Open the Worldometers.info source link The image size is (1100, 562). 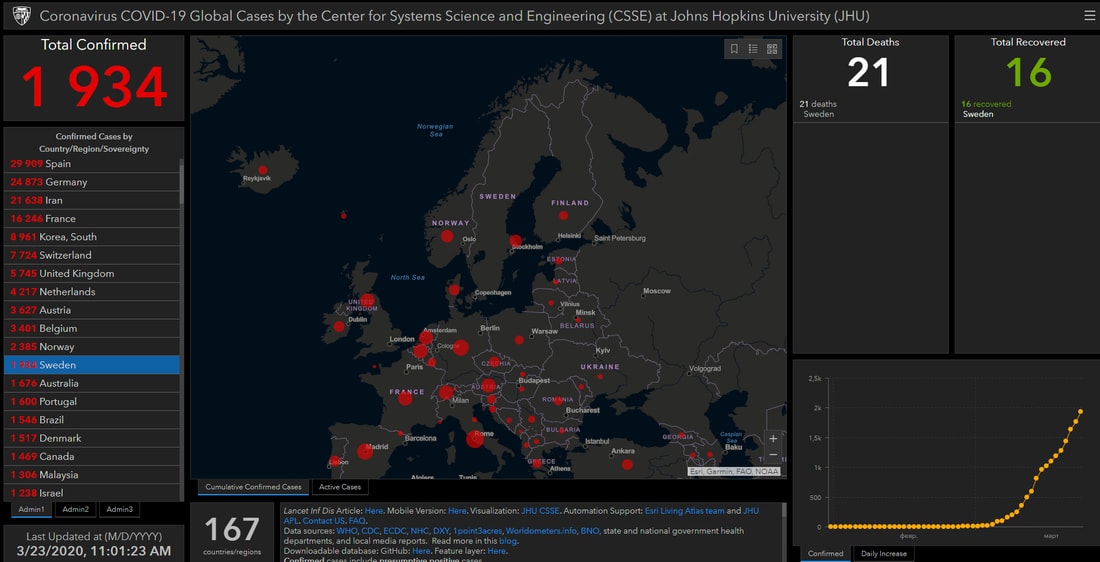pos(541,531)
